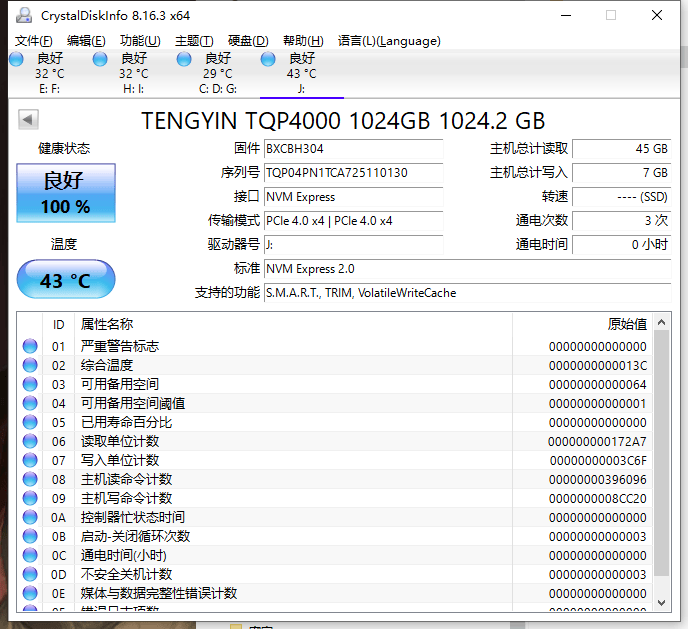Click the 43 °C temperature button
This screenshot has width=688, height=629.
[66, 279]
